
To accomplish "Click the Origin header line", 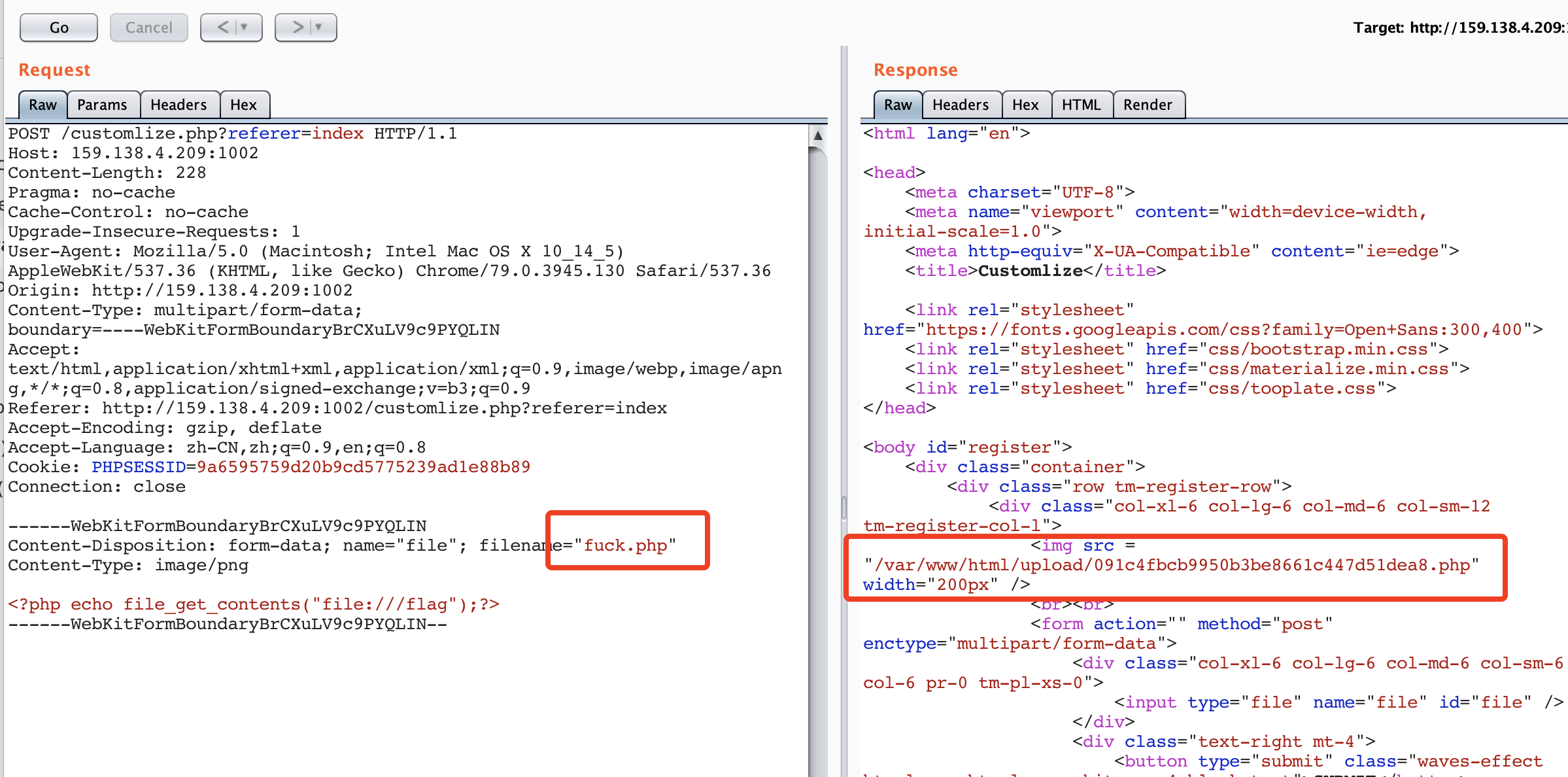I will click(180, 290).
